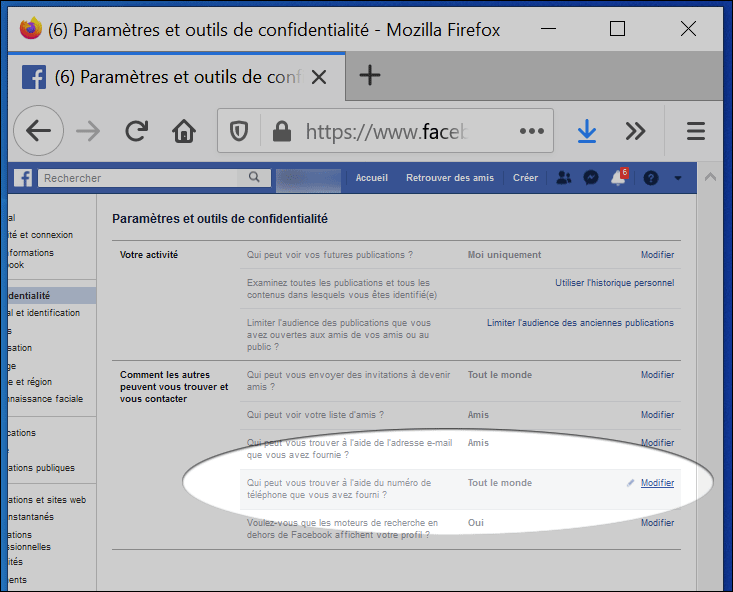Open the tracking protection shield icon
733x592 pixels.
240,131
